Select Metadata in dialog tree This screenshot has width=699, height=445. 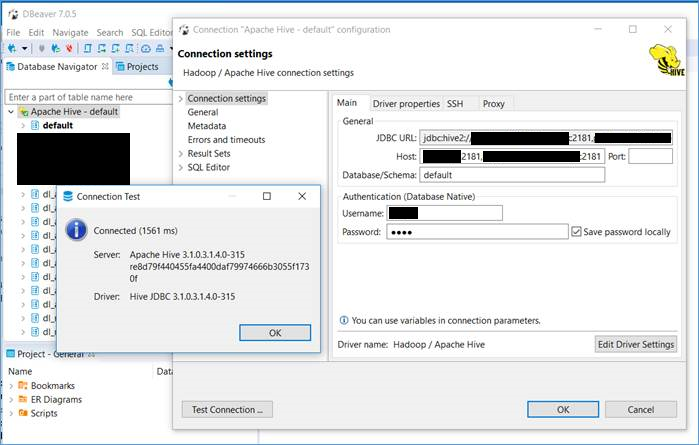[207, 126]
